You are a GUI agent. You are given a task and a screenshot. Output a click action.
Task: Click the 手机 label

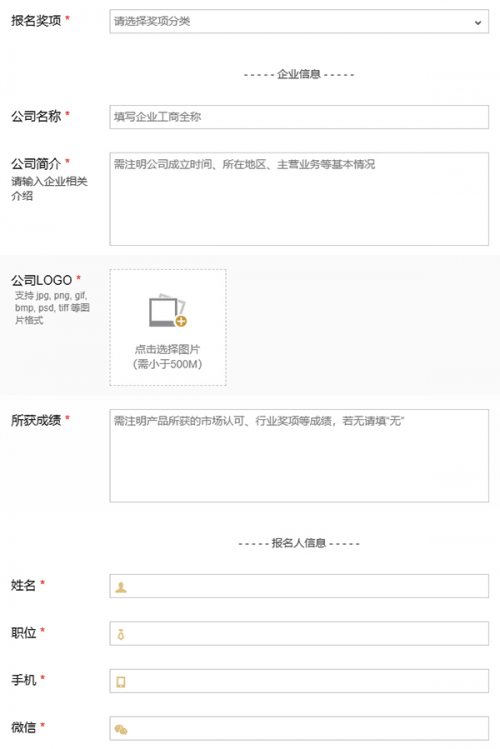coord(23,680)
